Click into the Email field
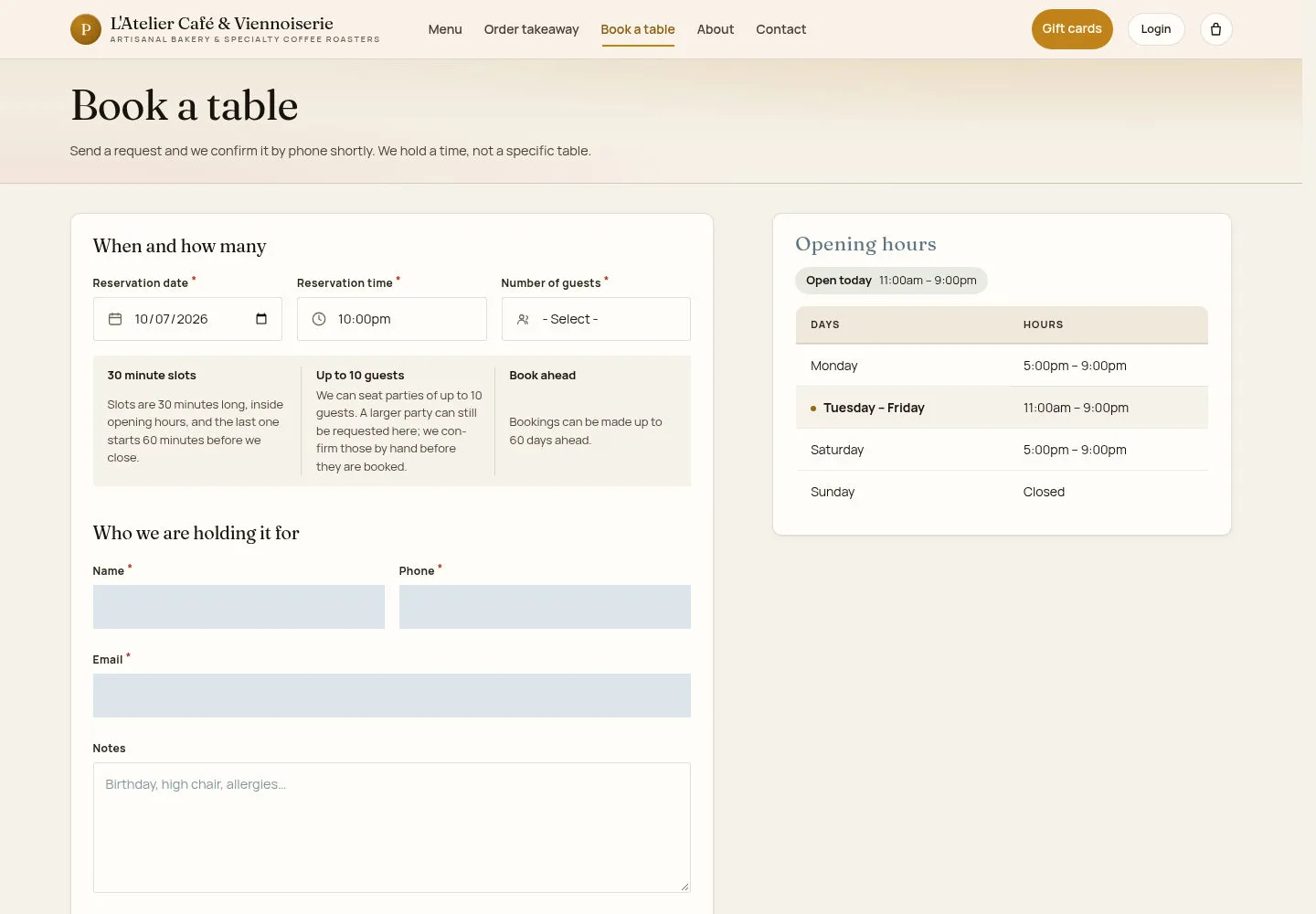The width and height of the screenshot is (1316, 914). (392, 696)
